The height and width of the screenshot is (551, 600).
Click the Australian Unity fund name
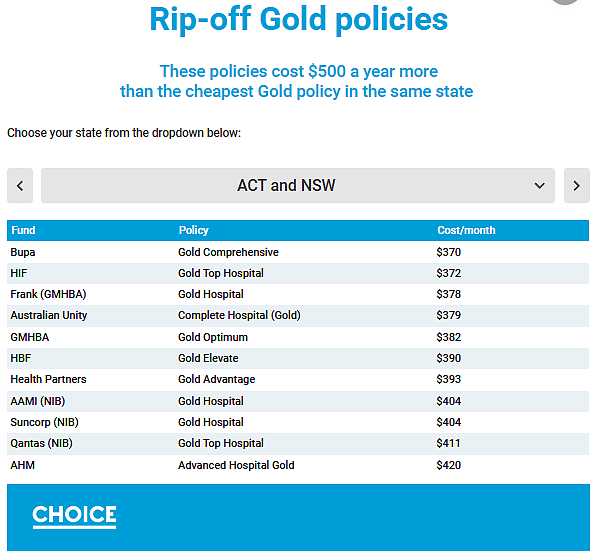click(49, 315)
